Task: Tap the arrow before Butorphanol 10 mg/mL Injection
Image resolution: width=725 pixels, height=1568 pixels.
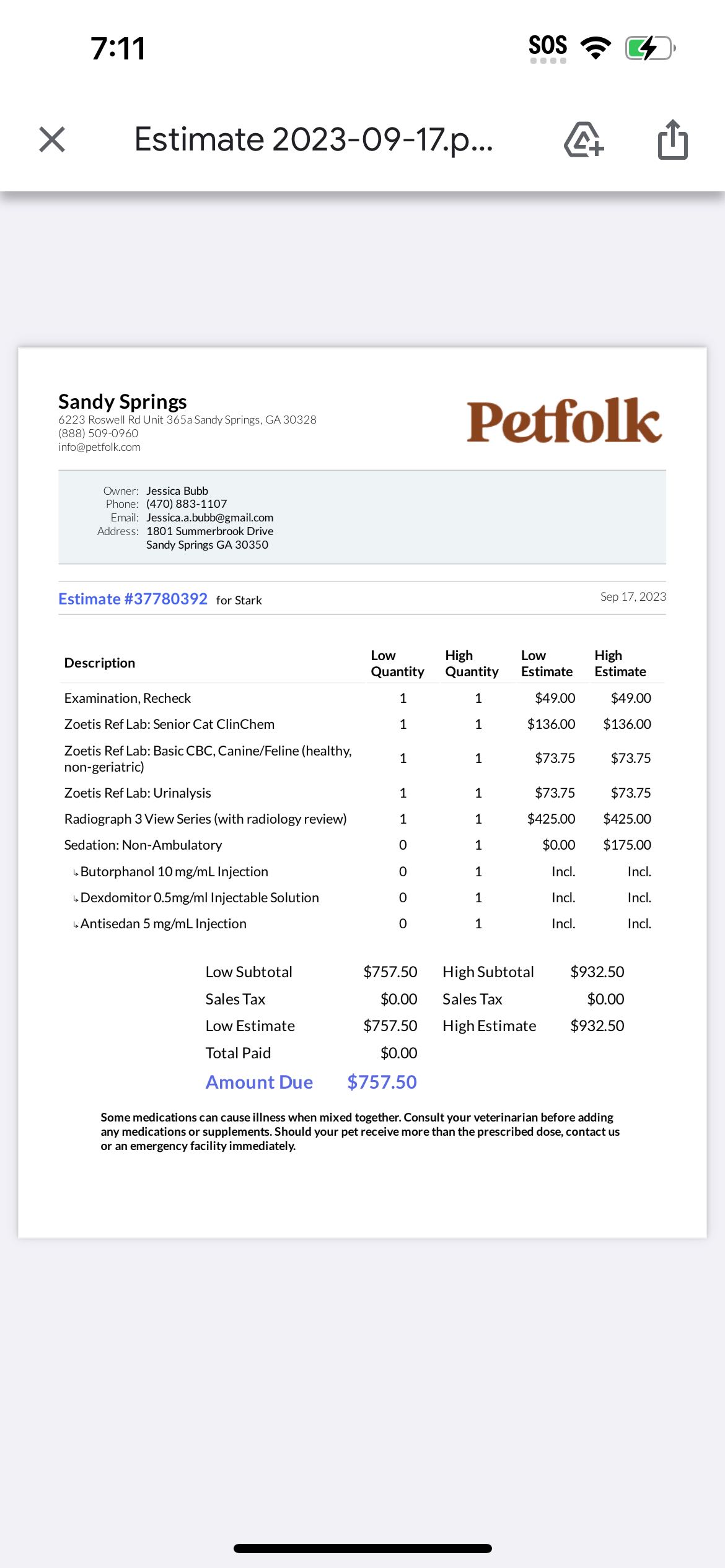Action: (x=76, y=873)
